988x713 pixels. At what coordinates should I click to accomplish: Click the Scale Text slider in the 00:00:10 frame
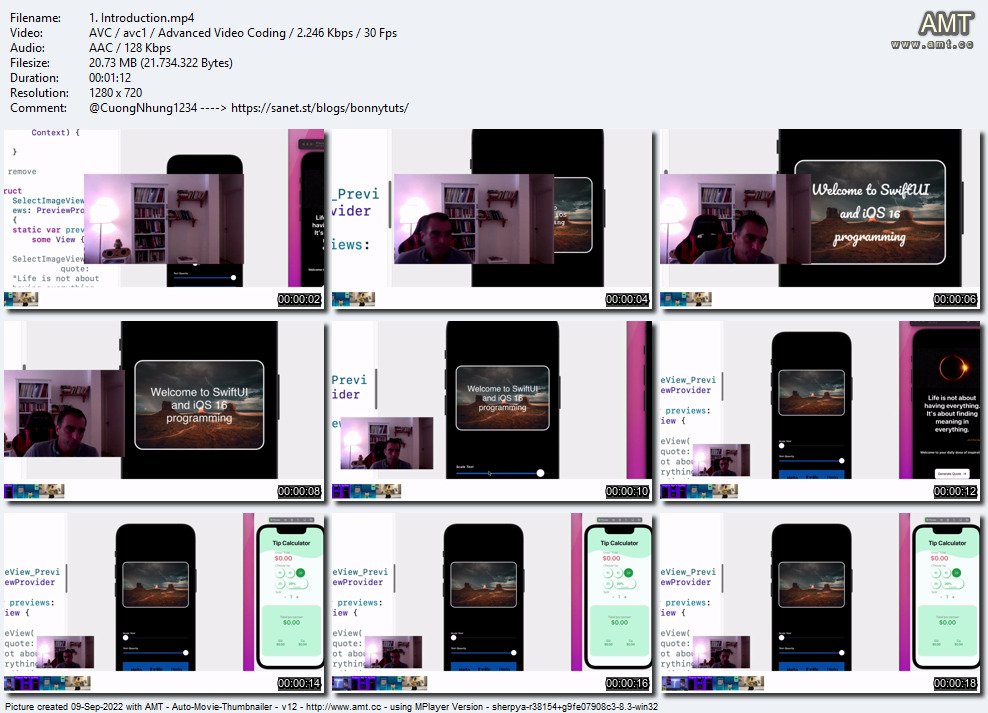[x=500, y=473]
